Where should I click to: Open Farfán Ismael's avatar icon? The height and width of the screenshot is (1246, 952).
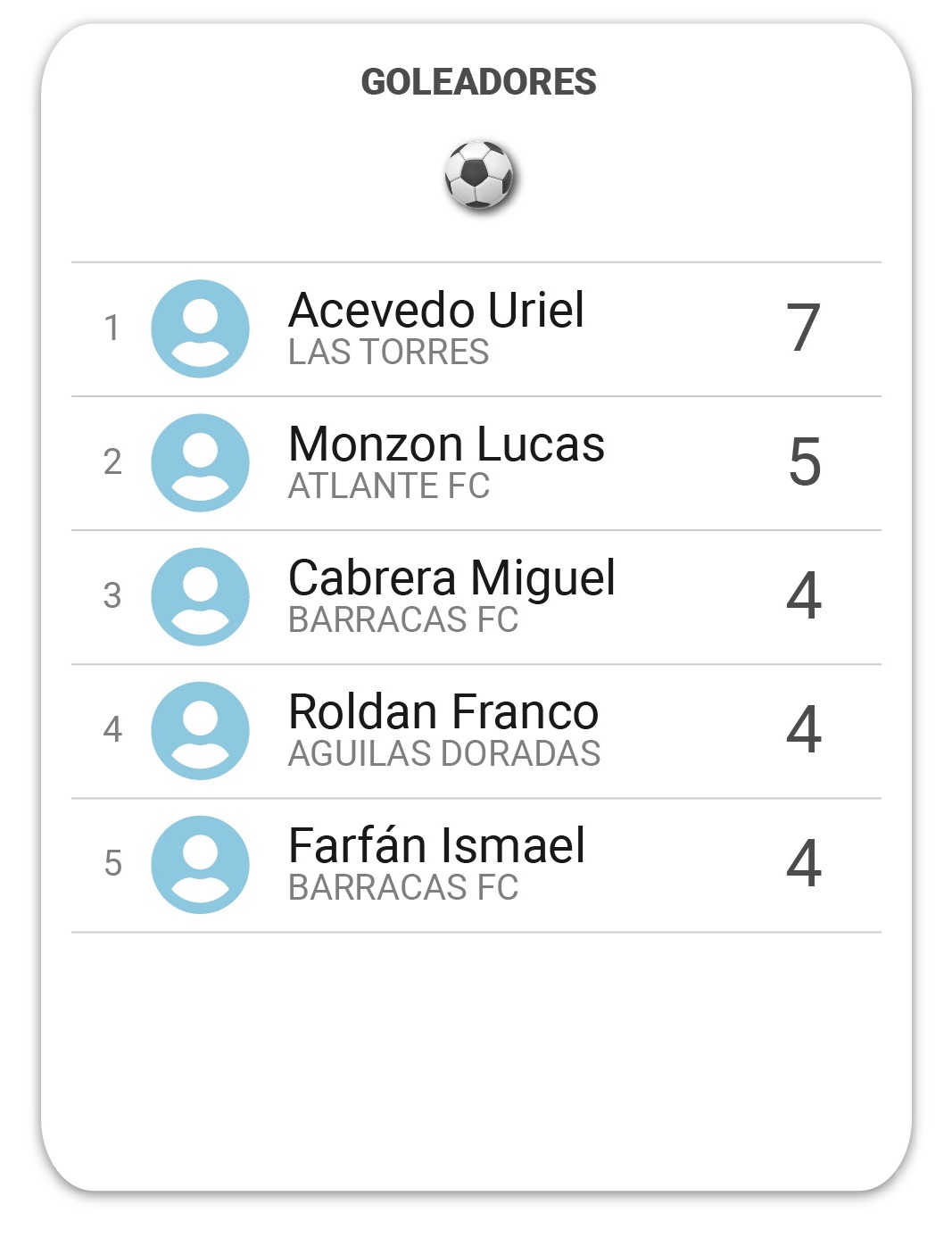coord(200,864)
